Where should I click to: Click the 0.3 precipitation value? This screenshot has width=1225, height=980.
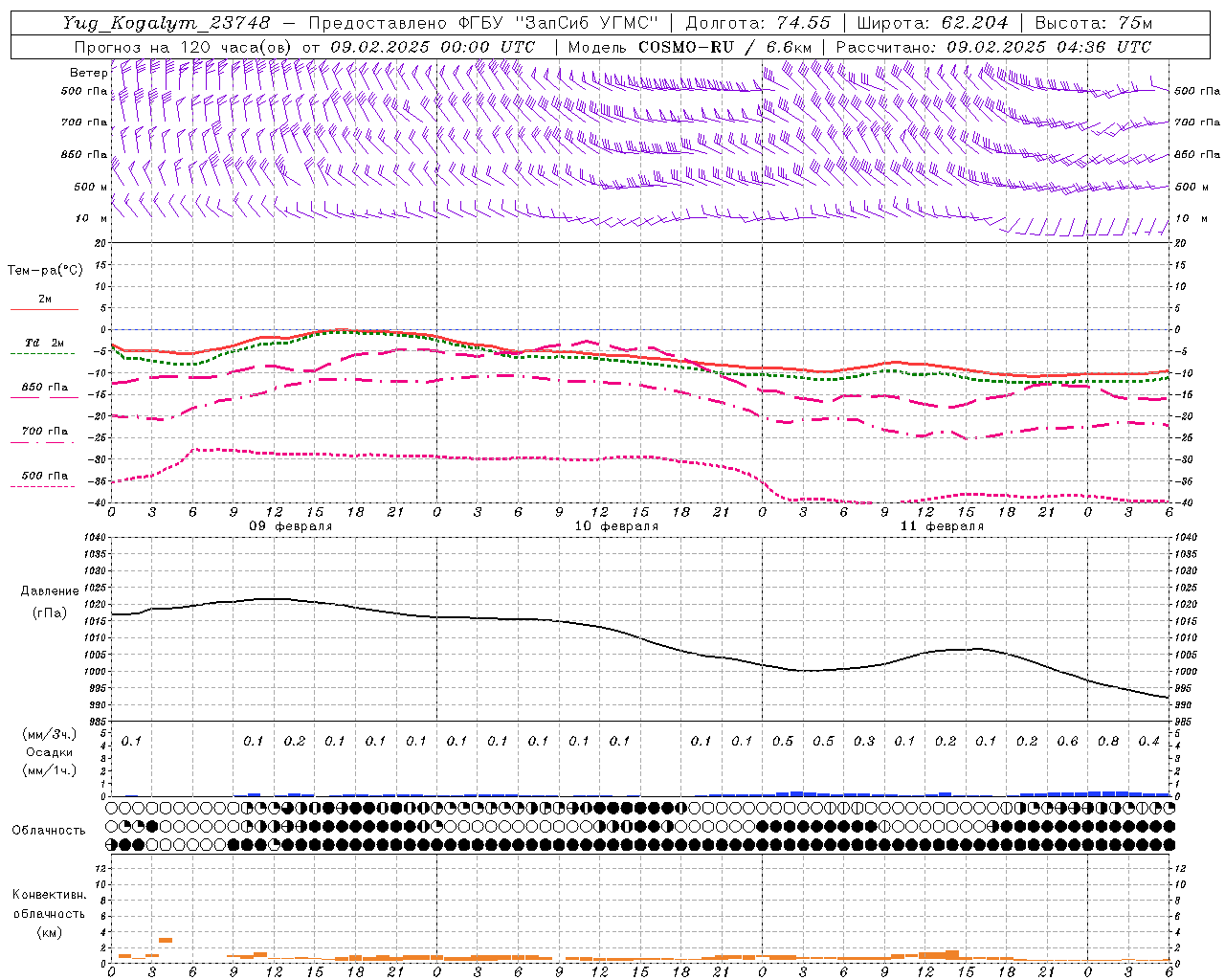tap(864, 742)
